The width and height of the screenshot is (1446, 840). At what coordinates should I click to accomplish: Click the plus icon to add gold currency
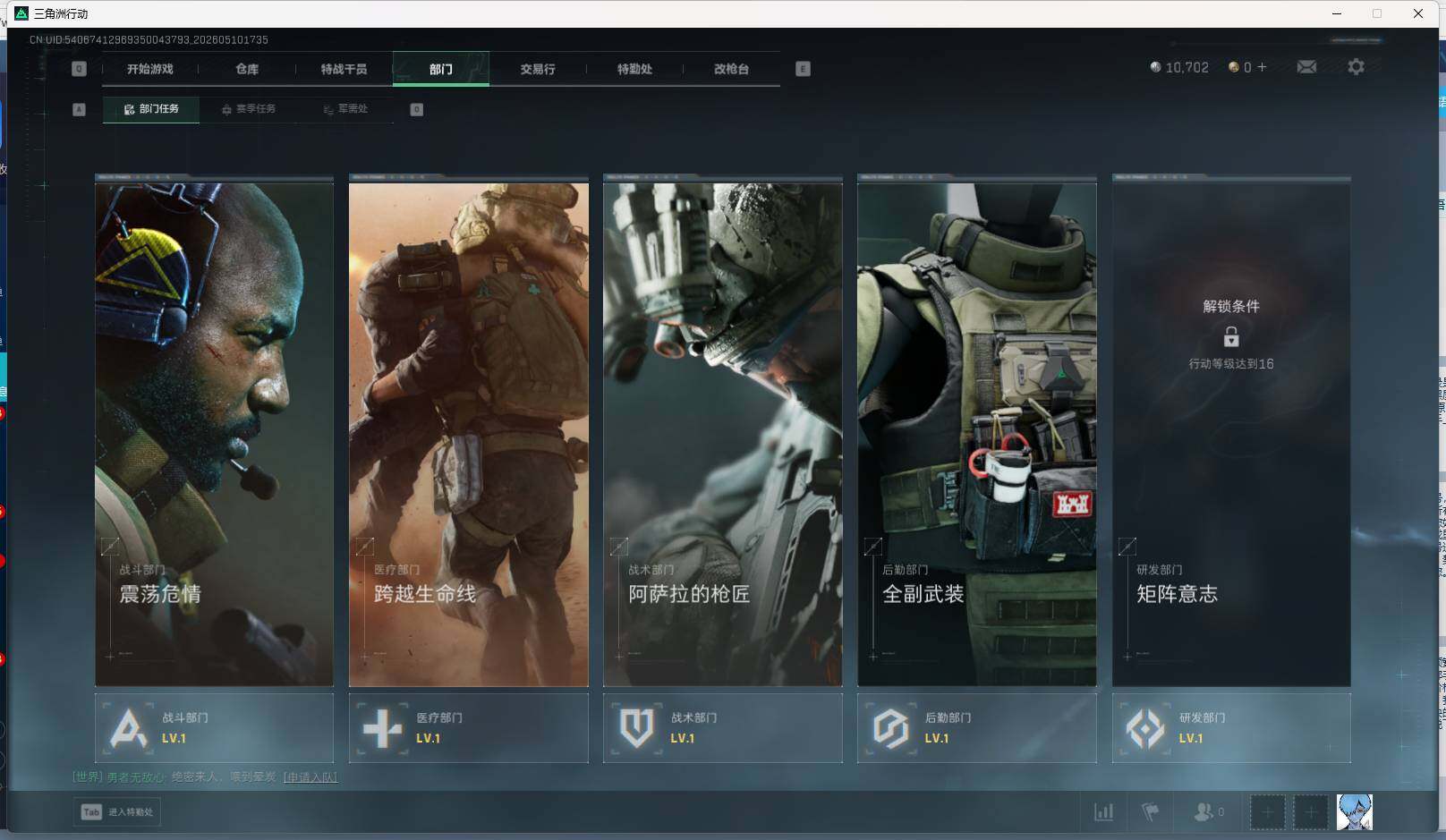tap(1262, 67)
